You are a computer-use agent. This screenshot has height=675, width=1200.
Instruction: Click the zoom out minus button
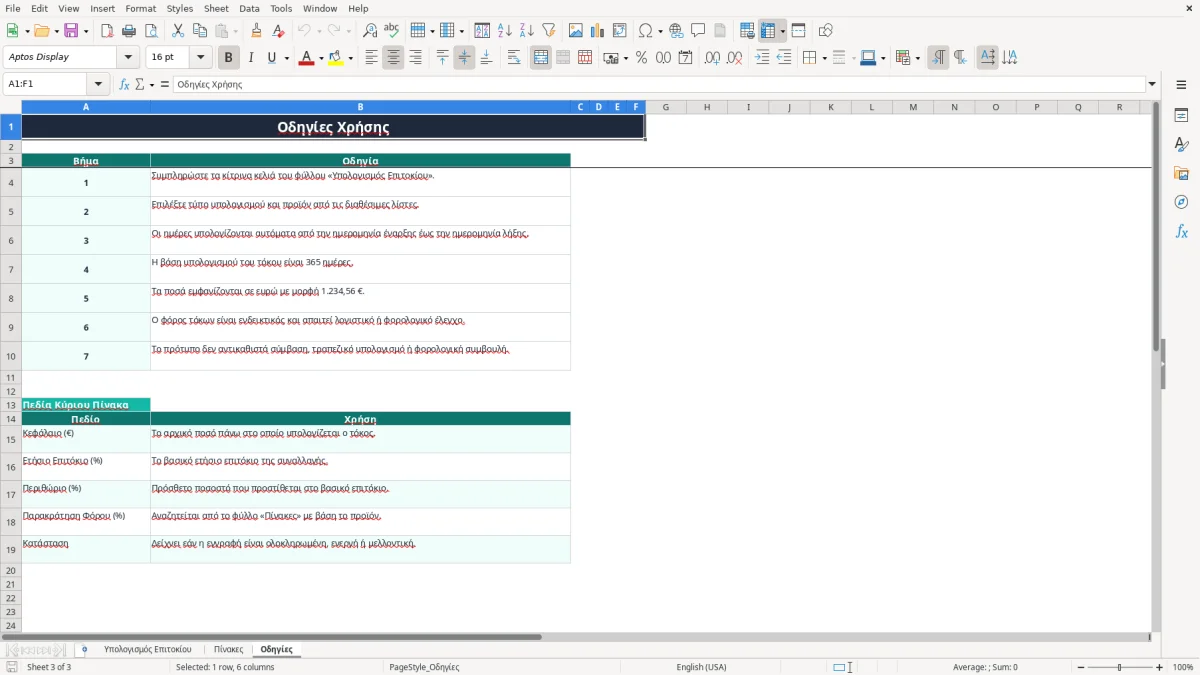pos(1081,667)
